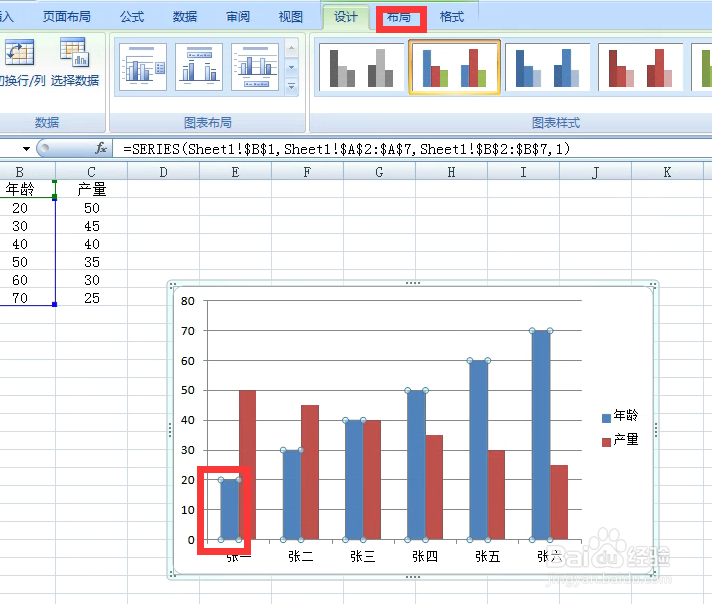Select the blue 张一 age bar
Viewport: 712px width, 604px height.
coord(230,510)
